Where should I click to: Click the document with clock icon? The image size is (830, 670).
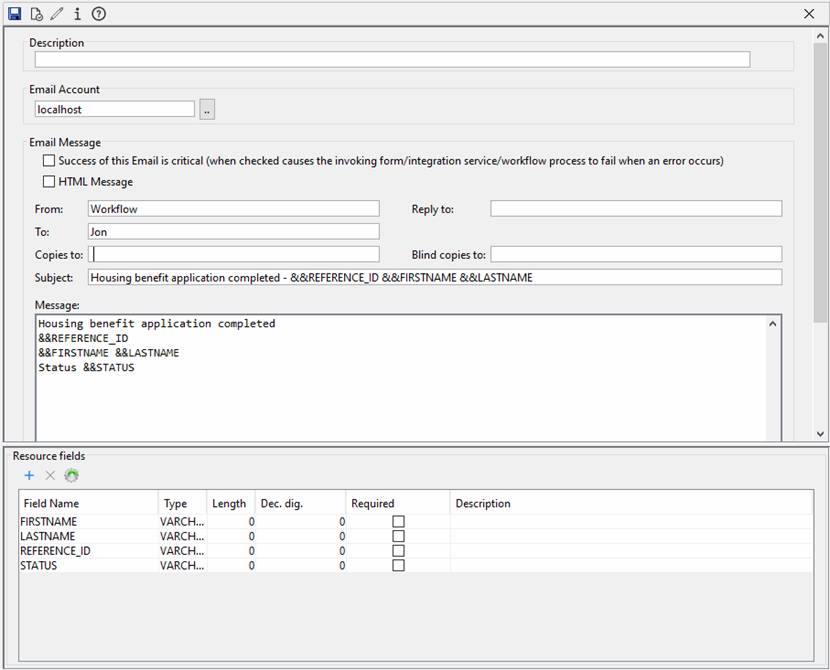36,14
